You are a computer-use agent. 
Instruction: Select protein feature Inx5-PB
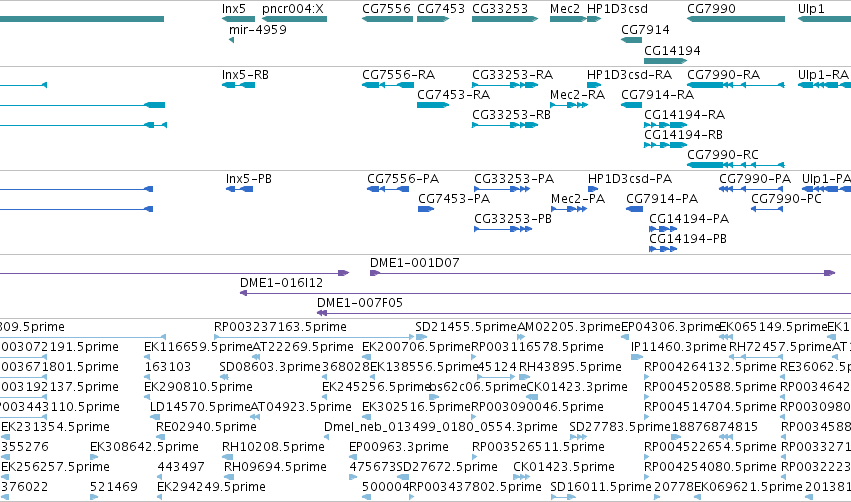click(x=239, y=189)
